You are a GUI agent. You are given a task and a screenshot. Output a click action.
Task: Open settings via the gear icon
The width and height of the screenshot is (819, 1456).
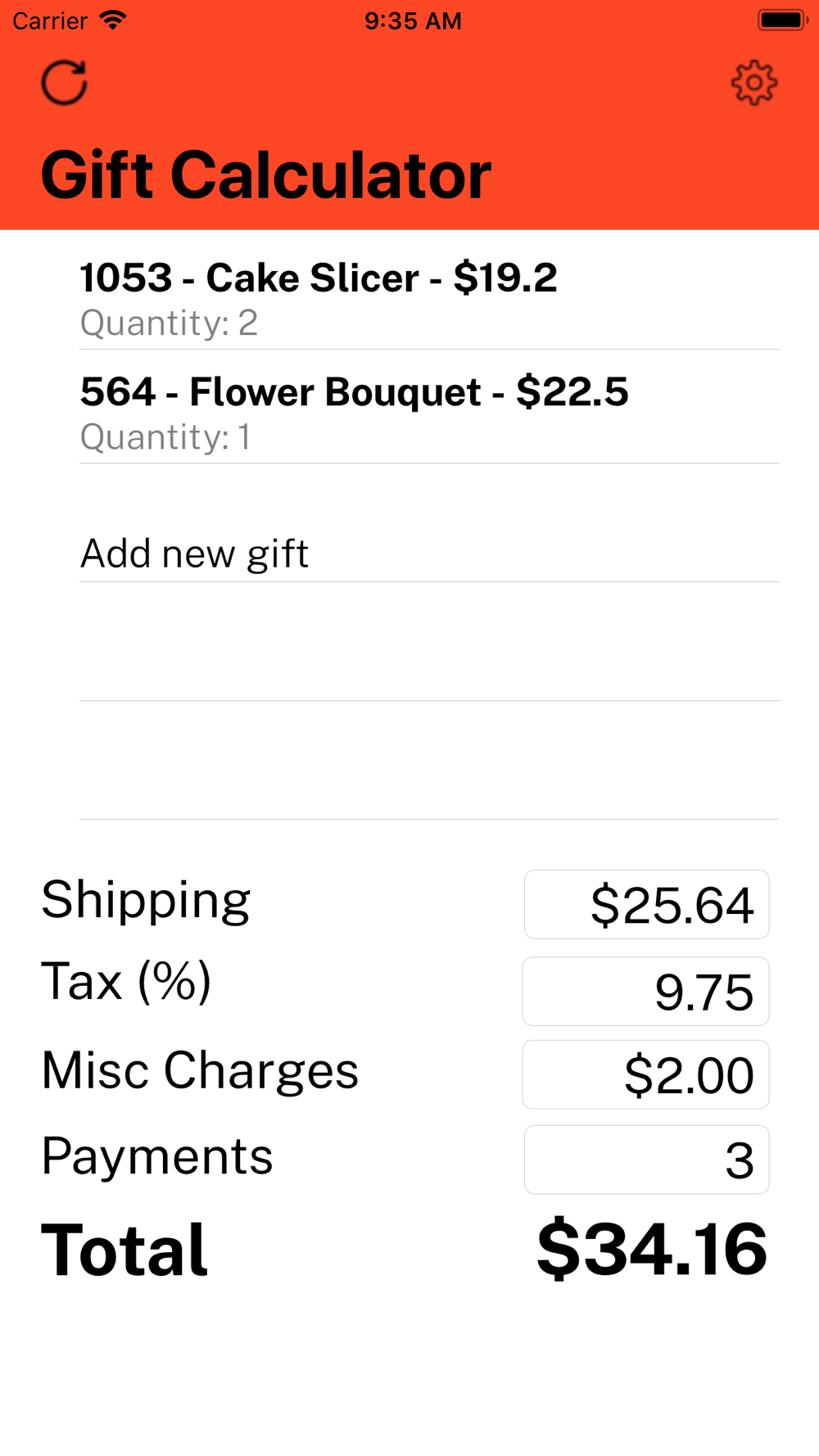point(753,83)
